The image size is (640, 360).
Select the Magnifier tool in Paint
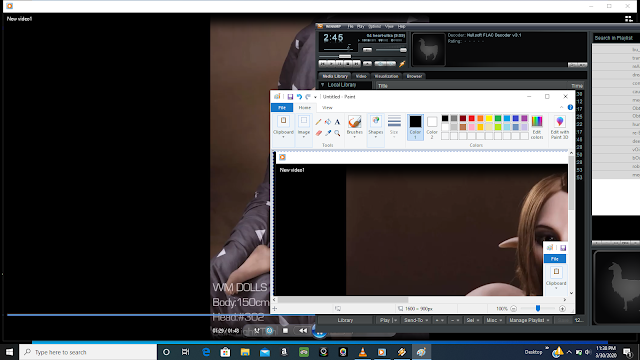coord(337,133)
